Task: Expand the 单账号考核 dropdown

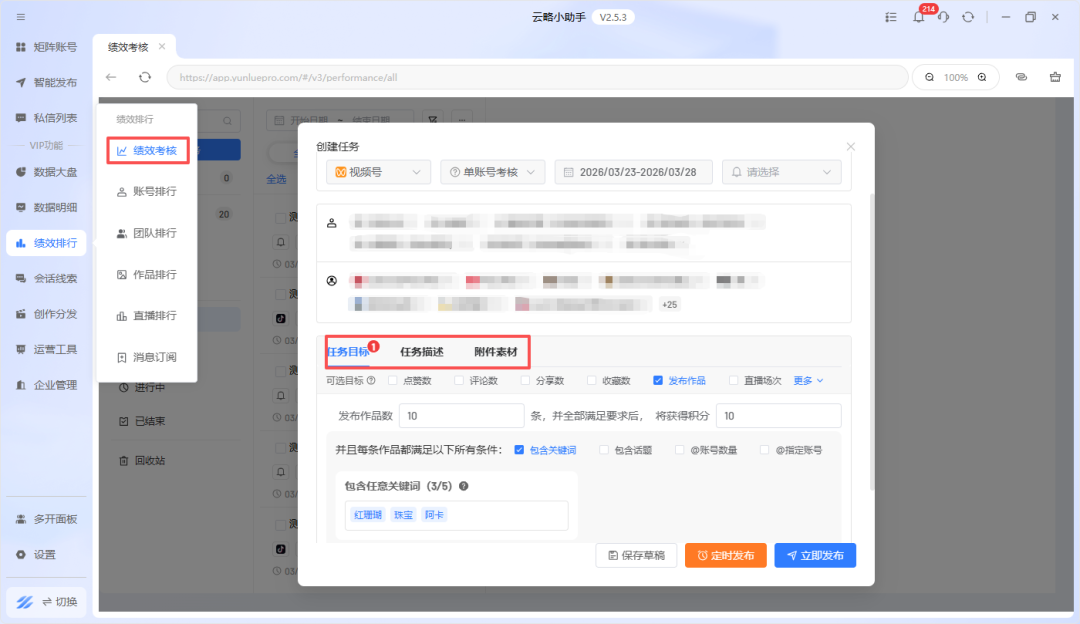Action: click(x=492, y=172)
